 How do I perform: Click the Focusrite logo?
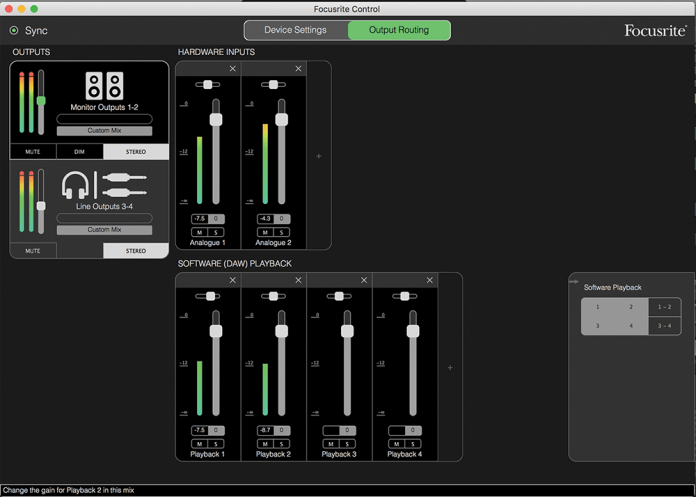click(655, 31)
